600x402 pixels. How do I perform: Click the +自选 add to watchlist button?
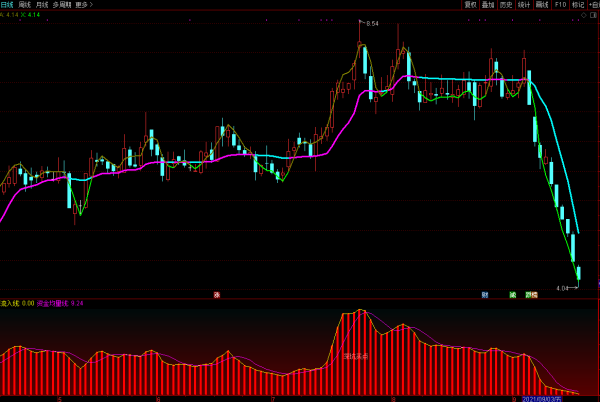594,4
